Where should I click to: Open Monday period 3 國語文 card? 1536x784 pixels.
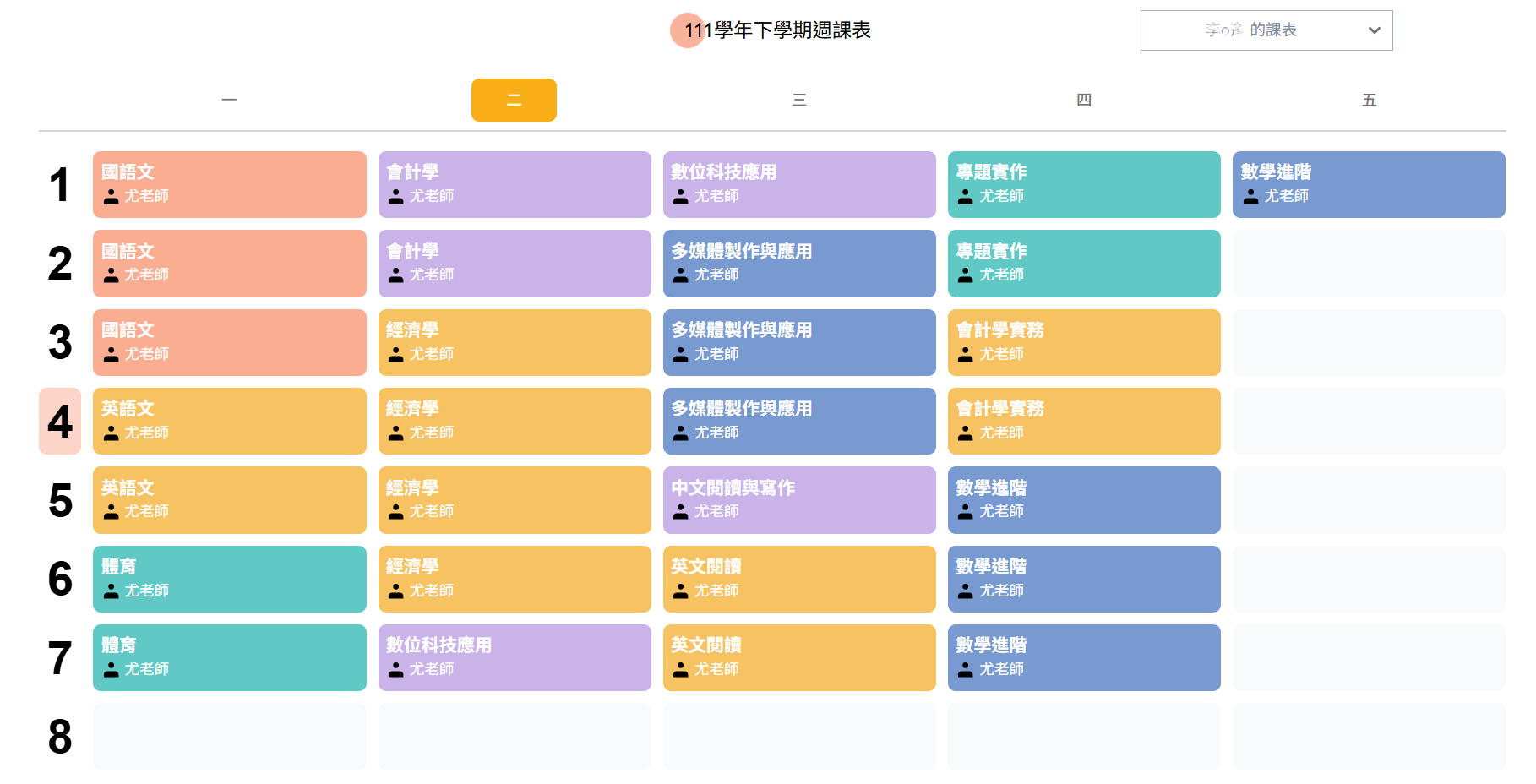(230, 342)
